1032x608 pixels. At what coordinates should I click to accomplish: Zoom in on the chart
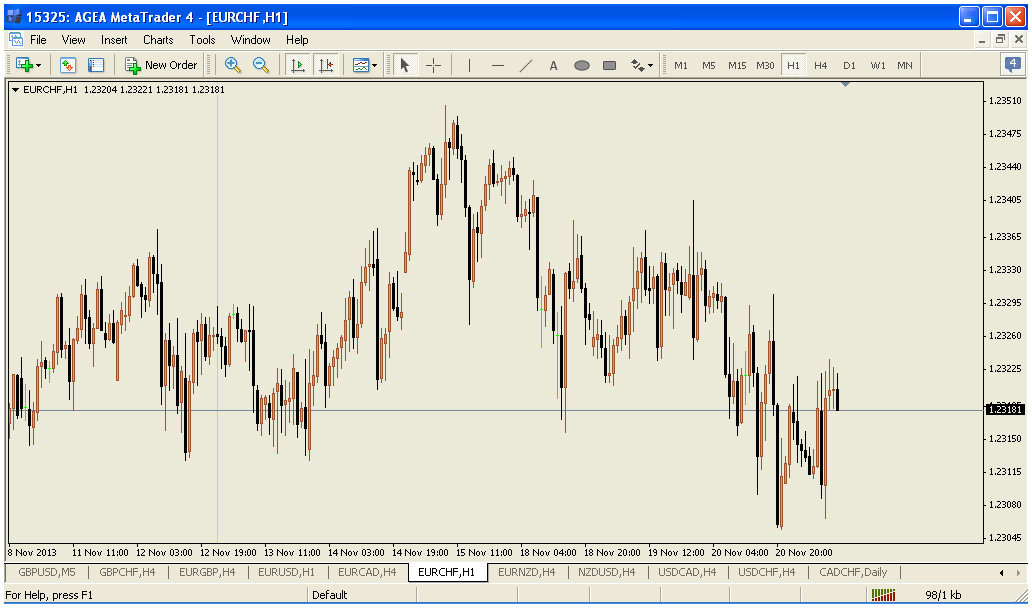232,65
